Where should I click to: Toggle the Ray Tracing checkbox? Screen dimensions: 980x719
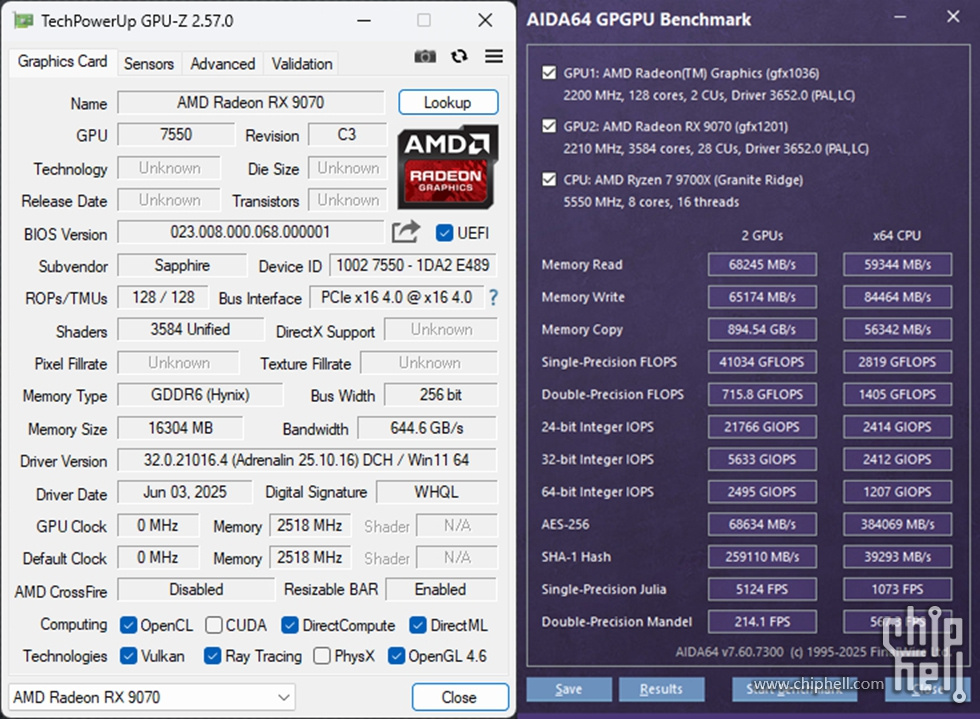click(212, 656)
